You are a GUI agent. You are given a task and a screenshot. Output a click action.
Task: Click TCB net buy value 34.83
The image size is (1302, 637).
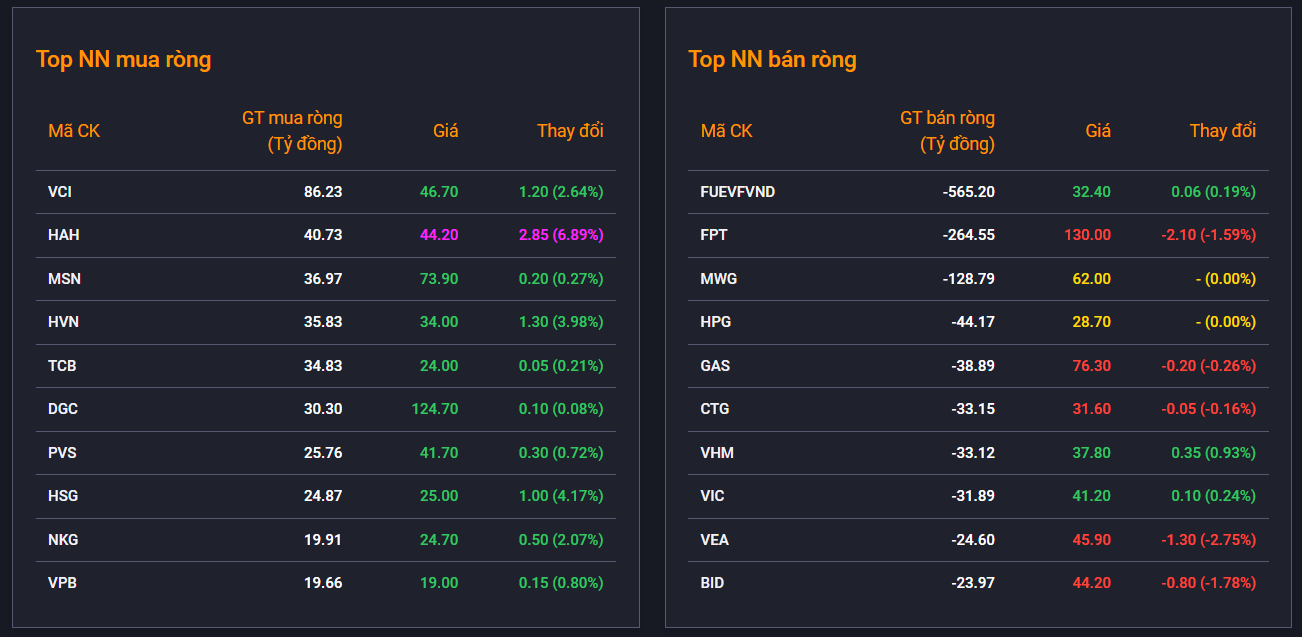click(x=323, y=366)
